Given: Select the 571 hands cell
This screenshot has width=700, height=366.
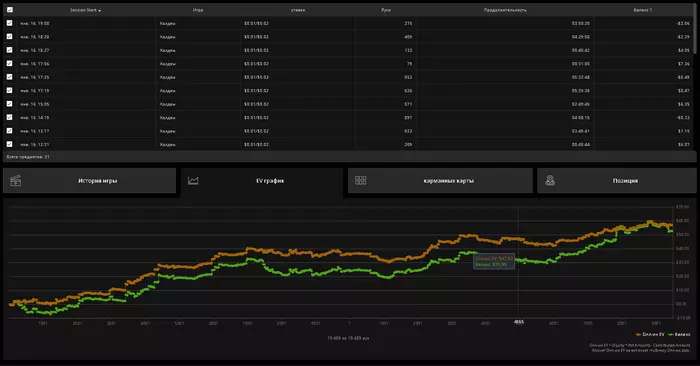Looking at the screenshot, I should point(408,104).
